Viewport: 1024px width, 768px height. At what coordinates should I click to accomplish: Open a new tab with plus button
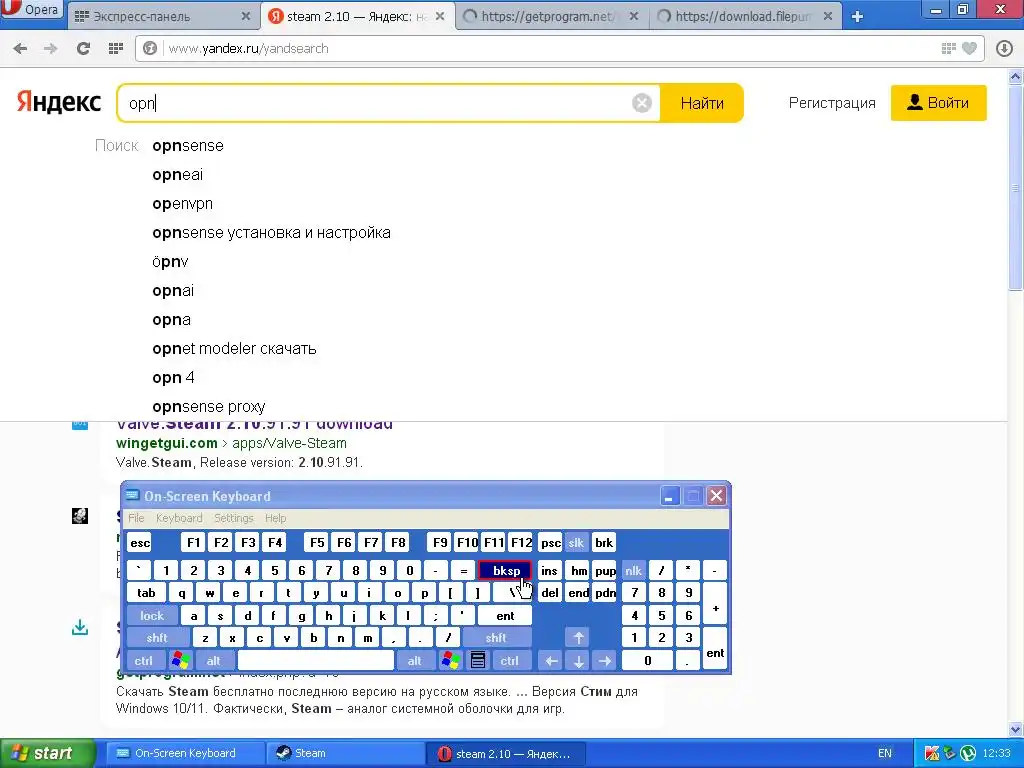coord(857,17)
